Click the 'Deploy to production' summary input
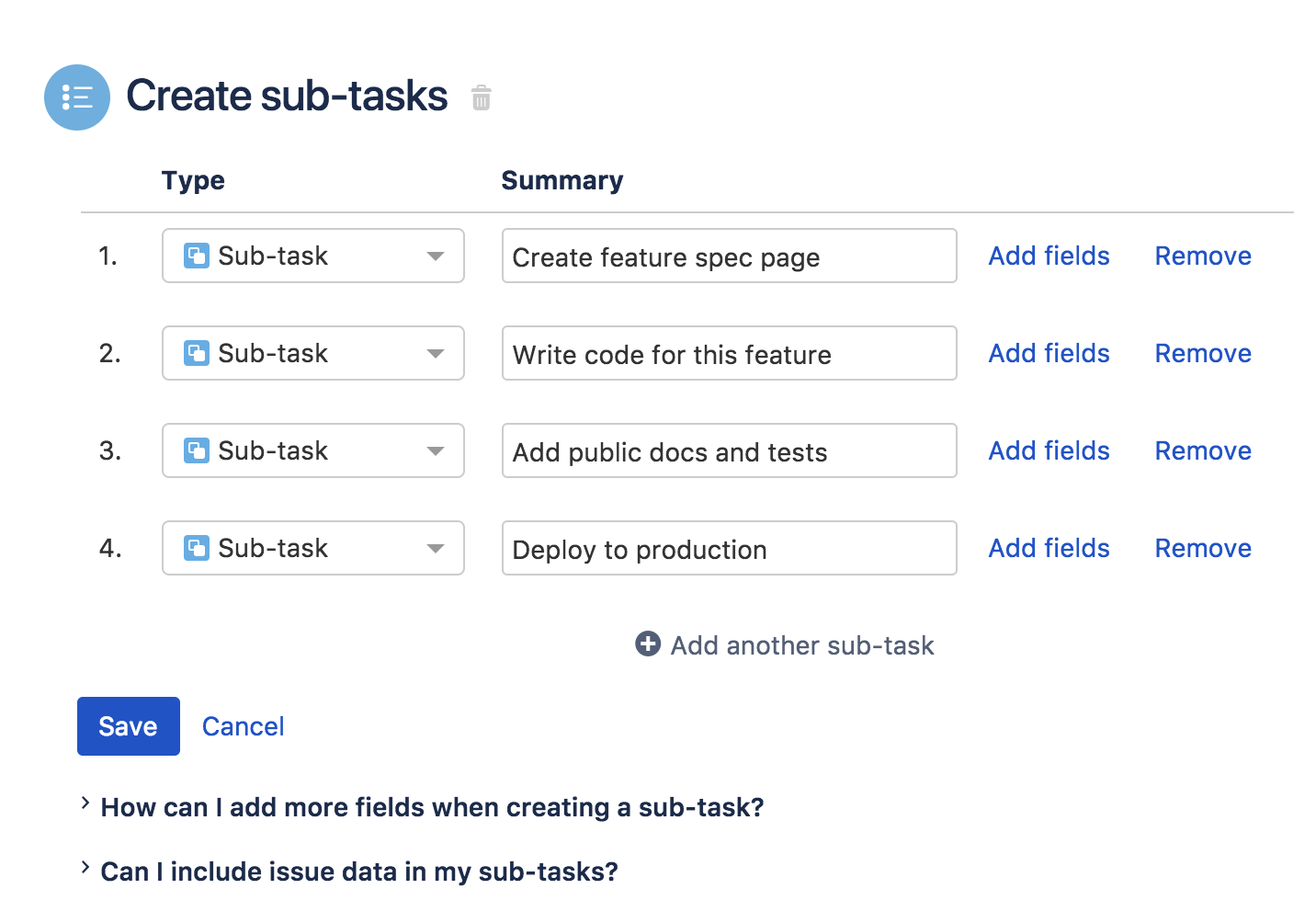1316x923 pixels. pyautogui.click(x=729, y=549)
